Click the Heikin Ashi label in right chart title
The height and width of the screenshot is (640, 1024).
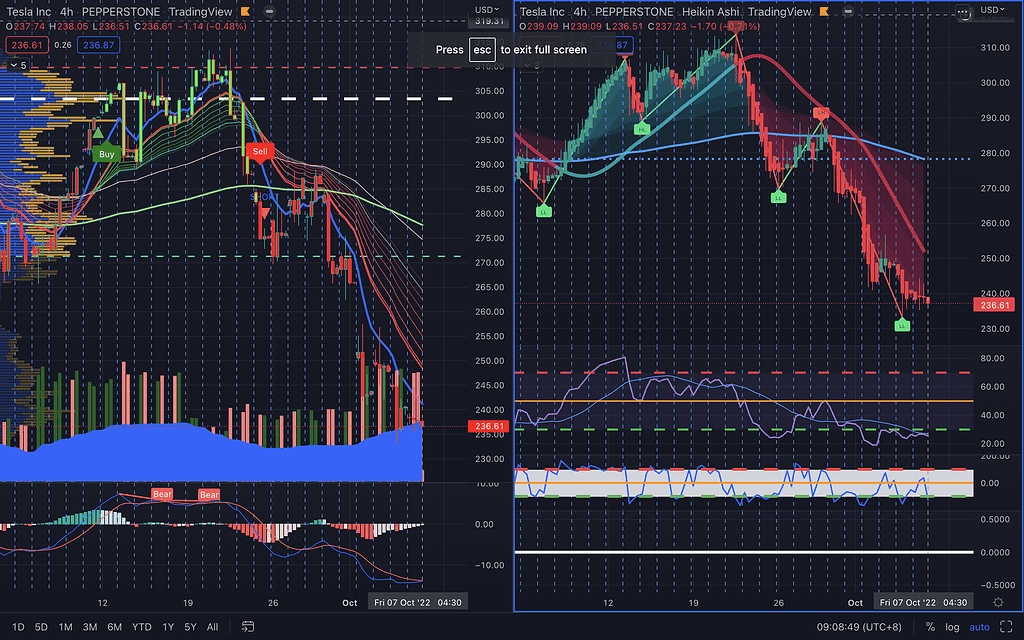tap(711, 12)
